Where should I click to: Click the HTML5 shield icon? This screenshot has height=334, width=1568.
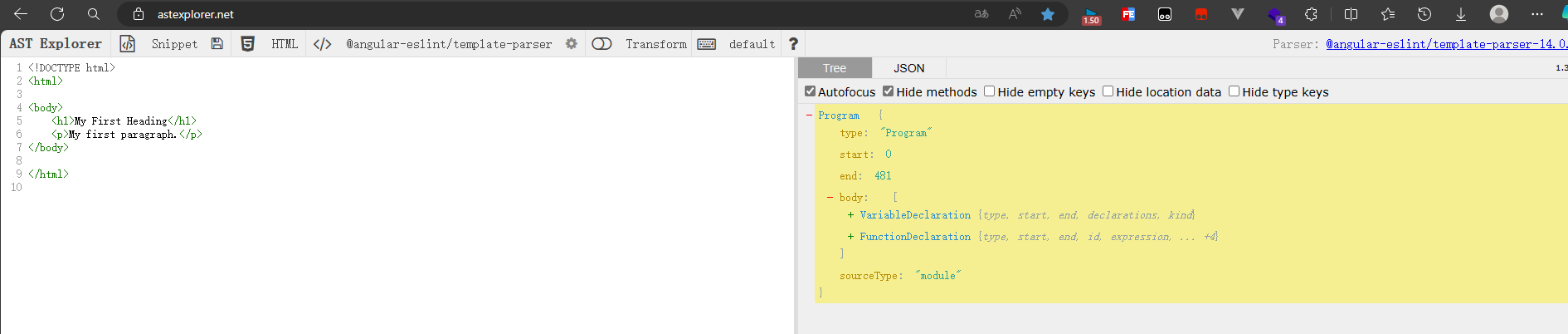tap(247, 44)
